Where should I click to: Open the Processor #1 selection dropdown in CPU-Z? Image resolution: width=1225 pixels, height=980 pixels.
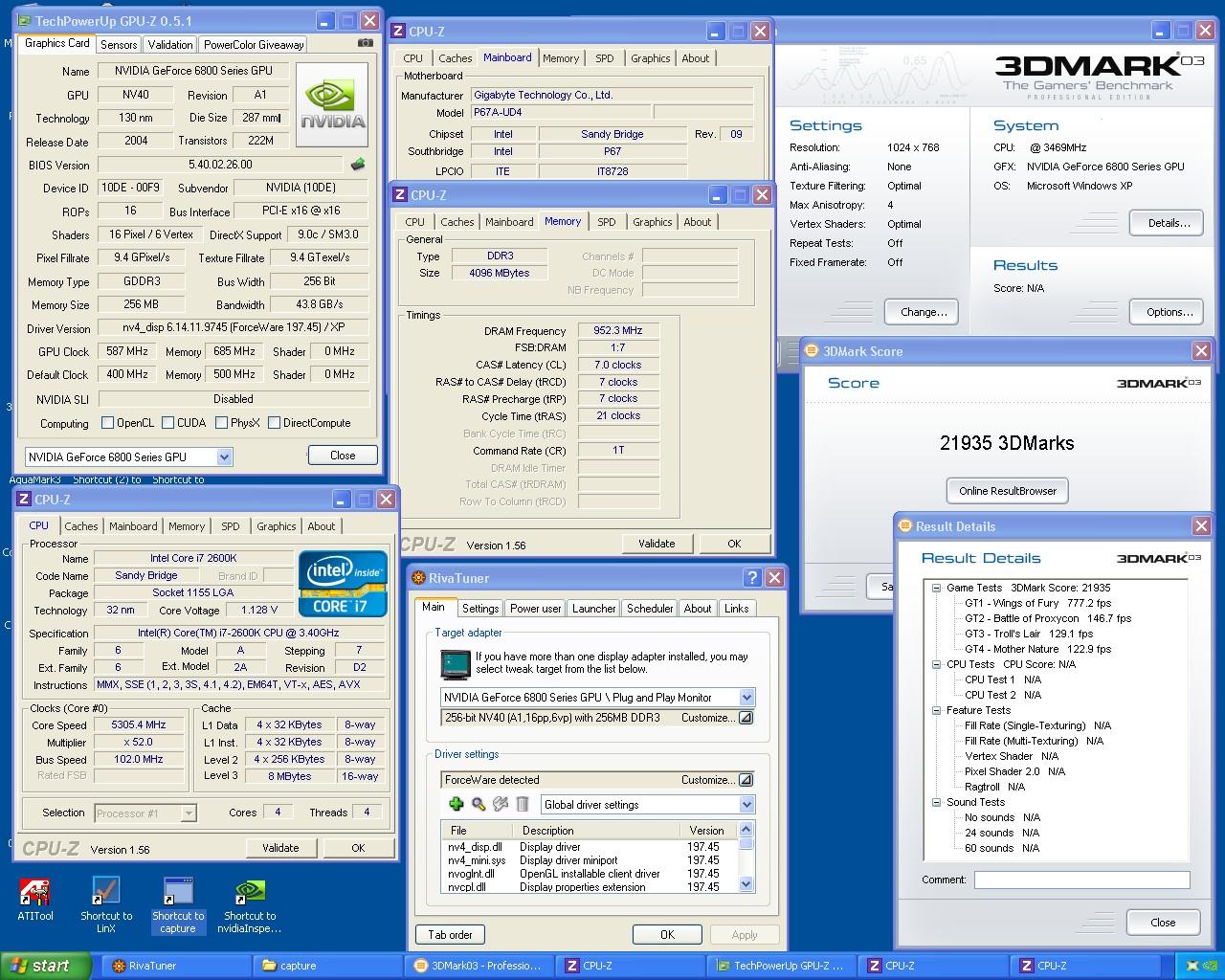click(189, 813)
